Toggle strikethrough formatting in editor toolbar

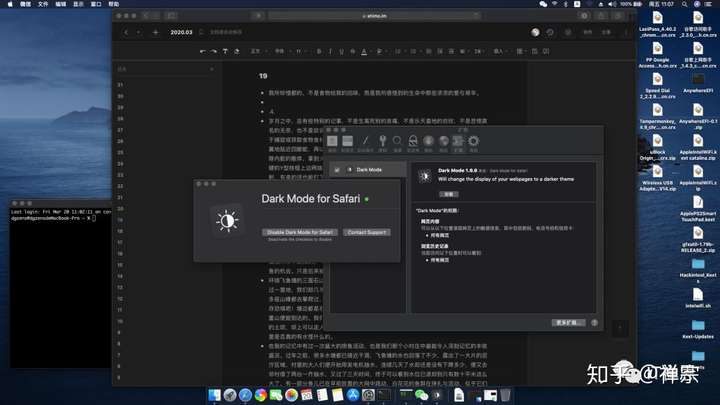[353, 51]
